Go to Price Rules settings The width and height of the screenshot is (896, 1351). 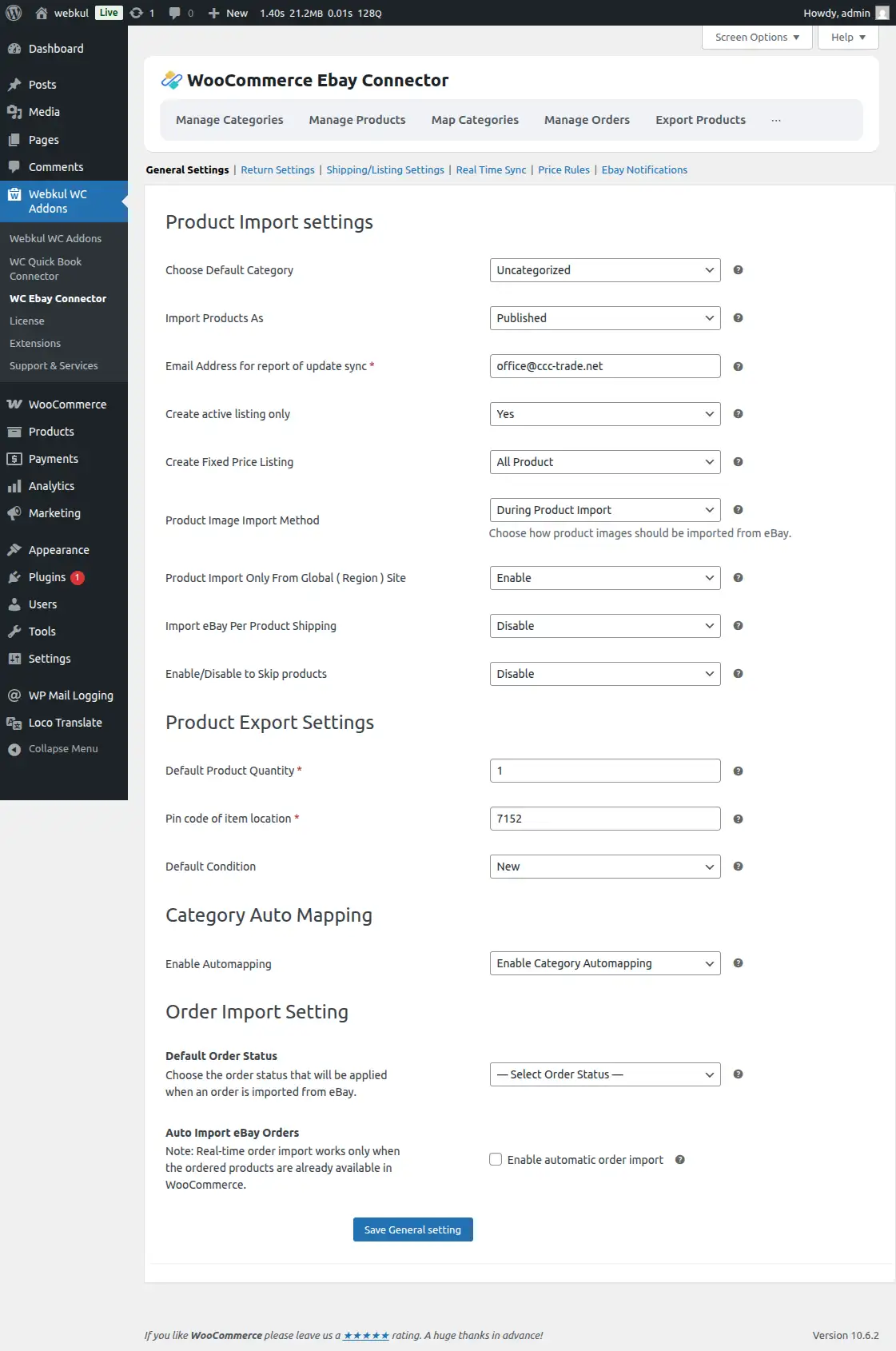[x=563, y=170]
